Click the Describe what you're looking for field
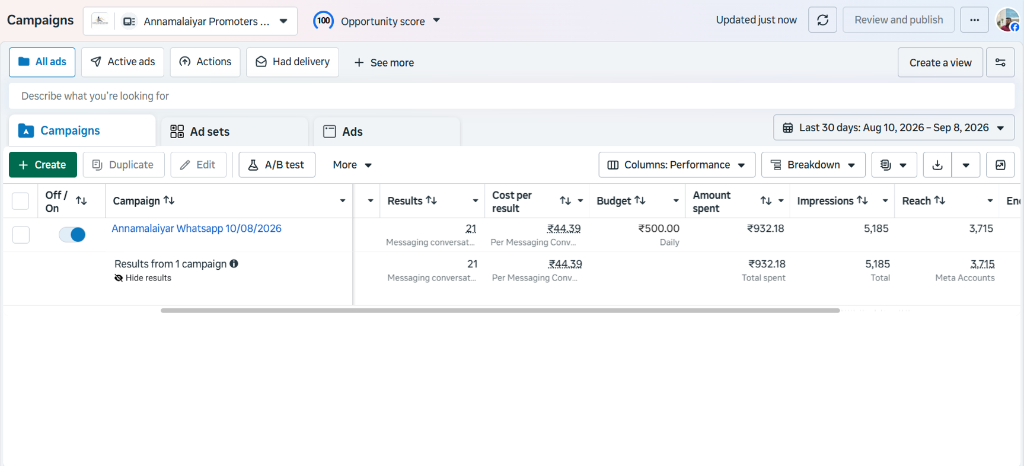The image size is (1024, 466). [512, 96]
